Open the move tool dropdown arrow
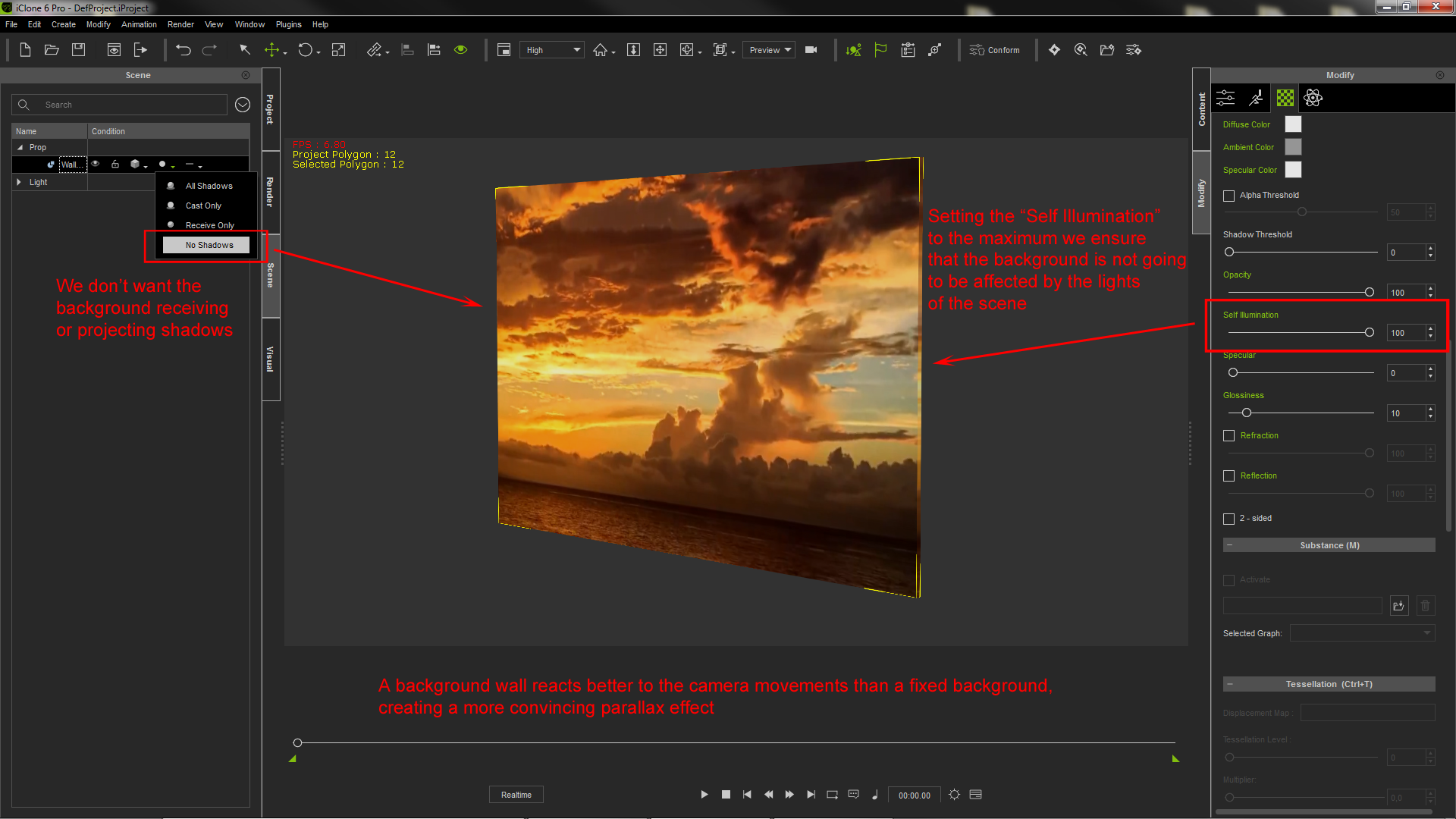 [x=285, y=52]
